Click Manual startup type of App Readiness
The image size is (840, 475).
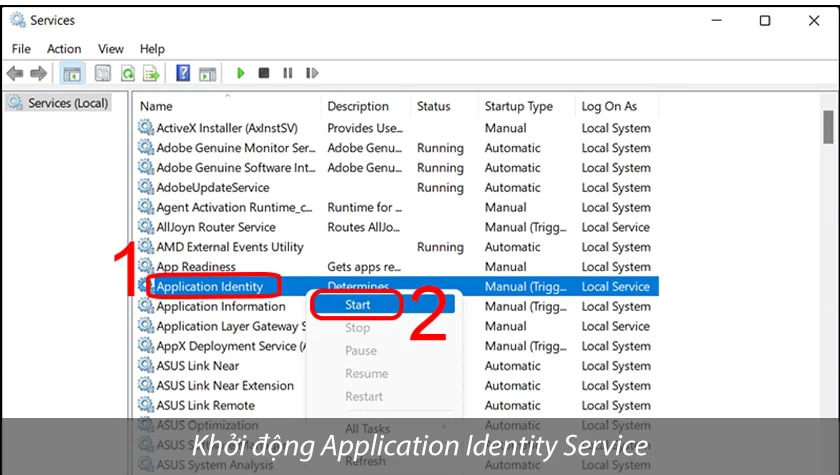pyautogui.click(x=506, y=267)
